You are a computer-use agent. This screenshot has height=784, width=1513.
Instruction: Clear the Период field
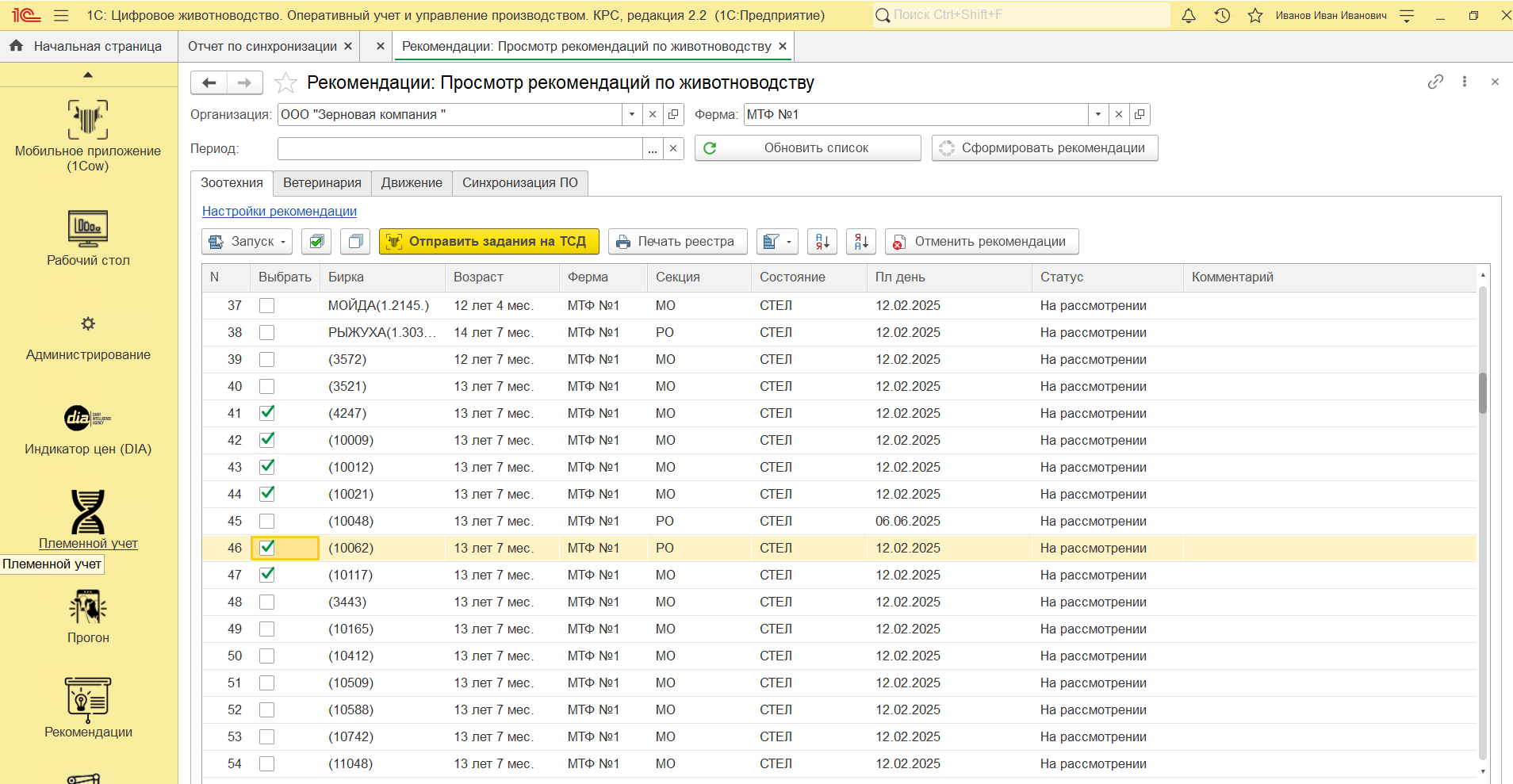673,148
